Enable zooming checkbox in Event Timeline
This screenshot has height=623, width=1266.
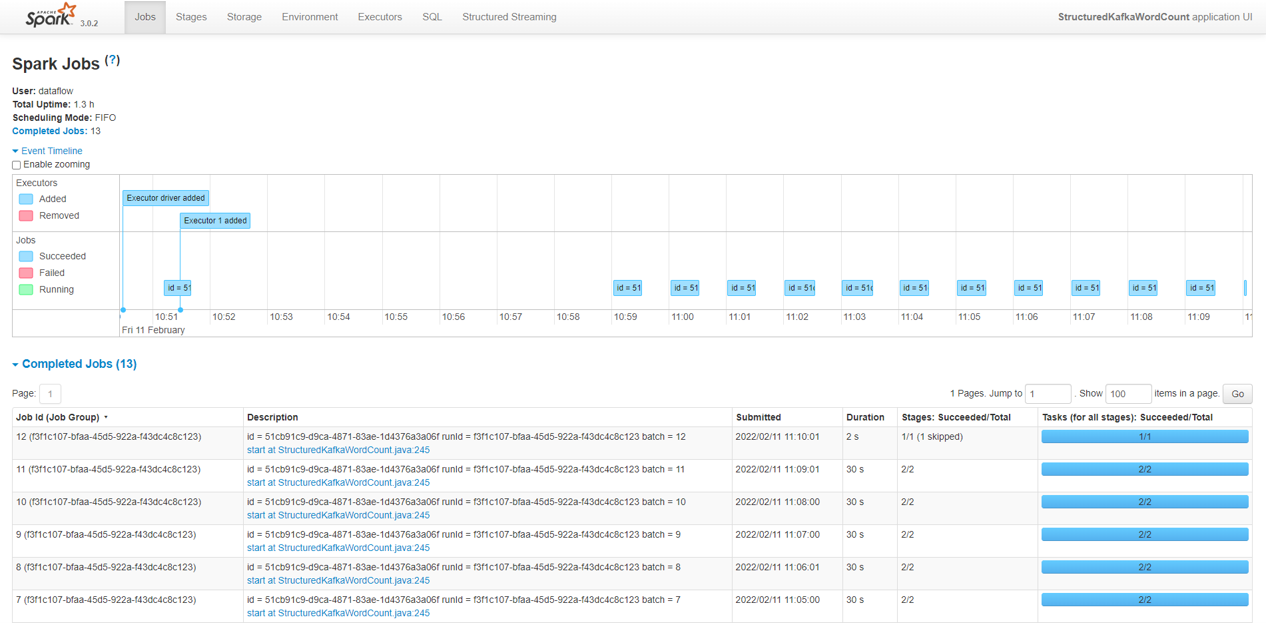(x=16, y=165)
